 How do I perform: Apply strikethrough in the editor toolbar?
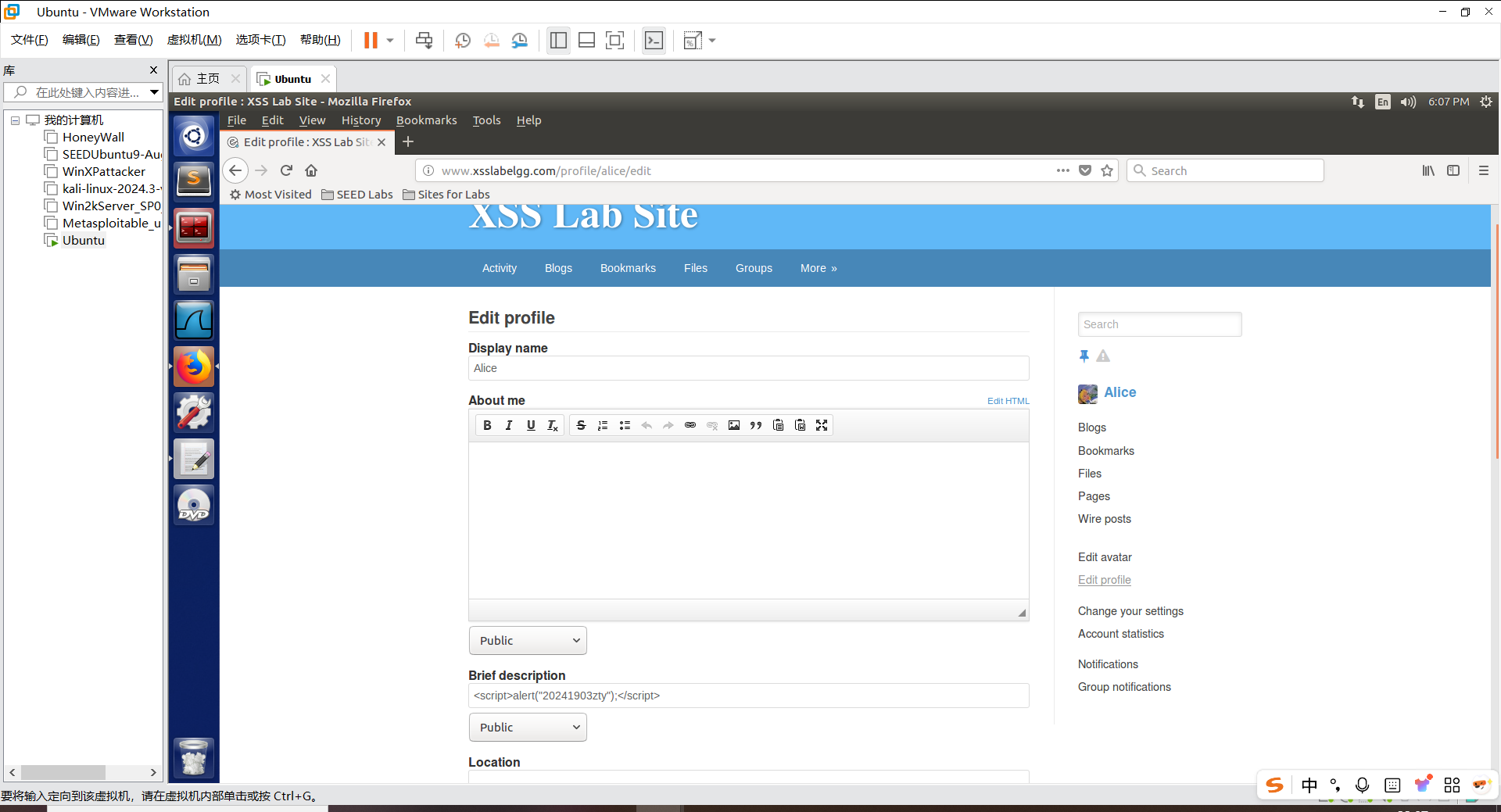coord(581,425)
